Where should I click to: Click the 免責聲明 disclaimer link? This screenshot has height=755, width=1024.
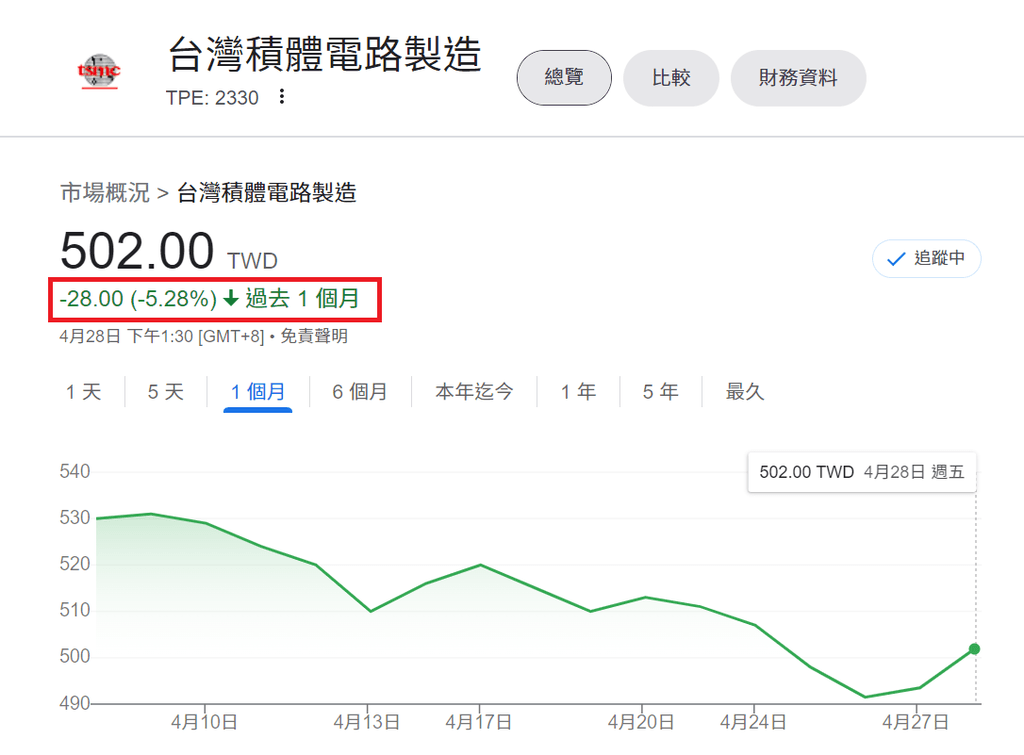314,336
